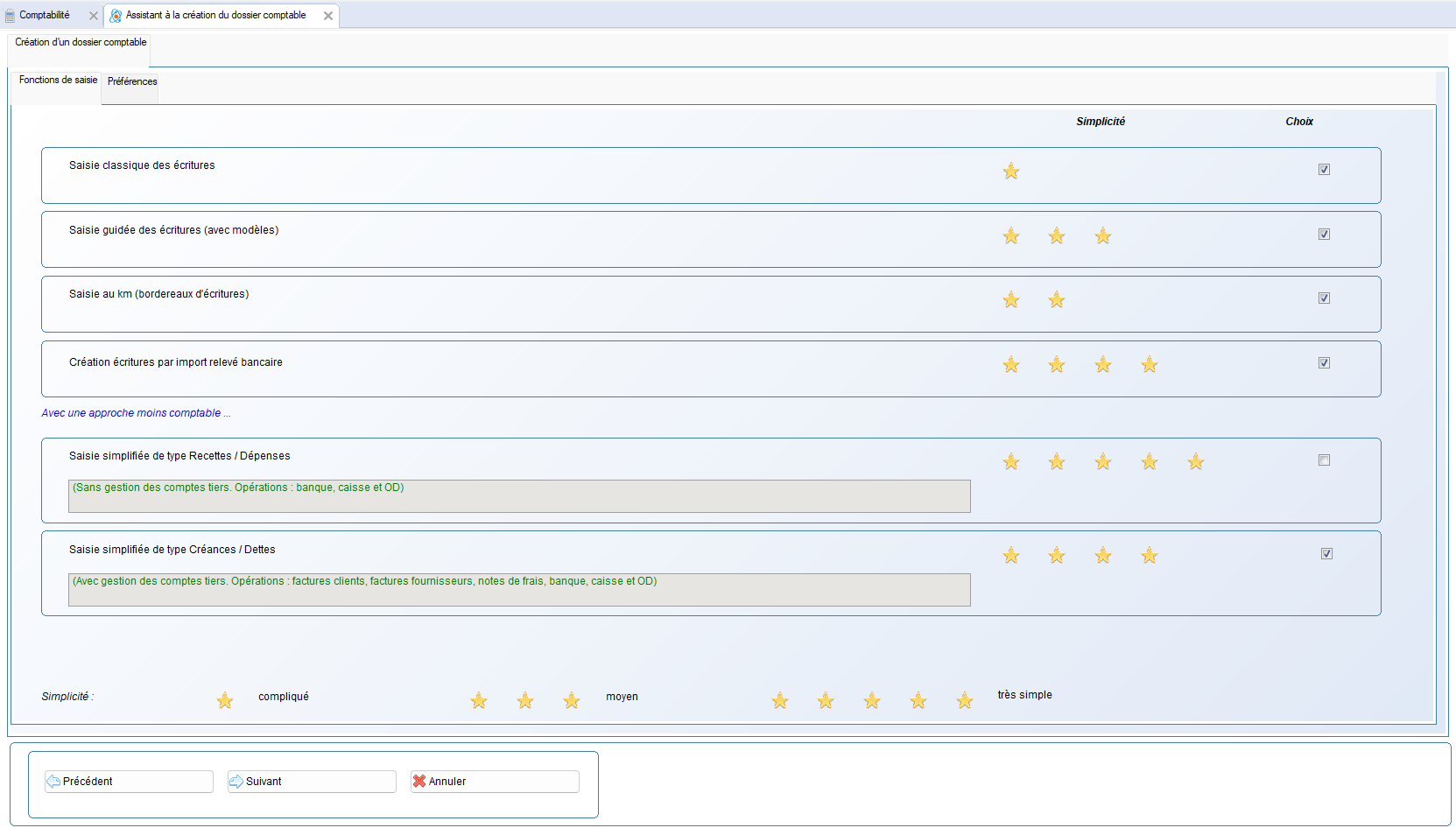Viewport: 1456px width, 828px height.
Task: Go to next step with Suivant
Action: [x=312, y=782]
